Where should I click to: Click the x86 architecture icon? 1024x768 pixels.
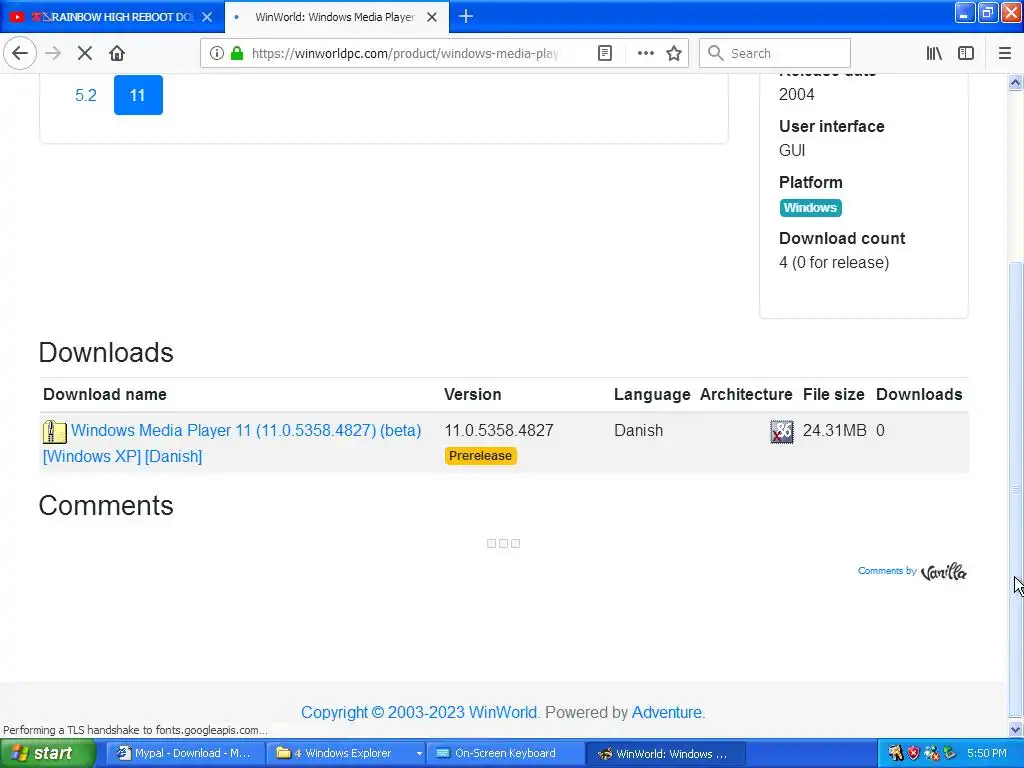782,432
